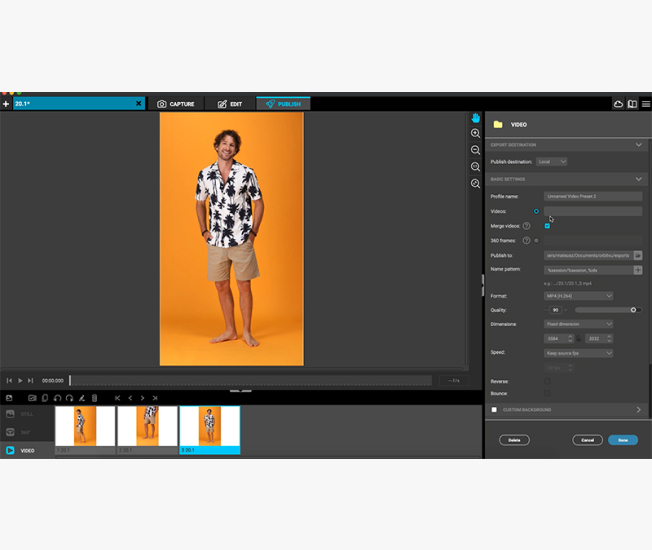Open the book guide icon
This screenshot has height=550, width=652.
click(x=632, y=104)
